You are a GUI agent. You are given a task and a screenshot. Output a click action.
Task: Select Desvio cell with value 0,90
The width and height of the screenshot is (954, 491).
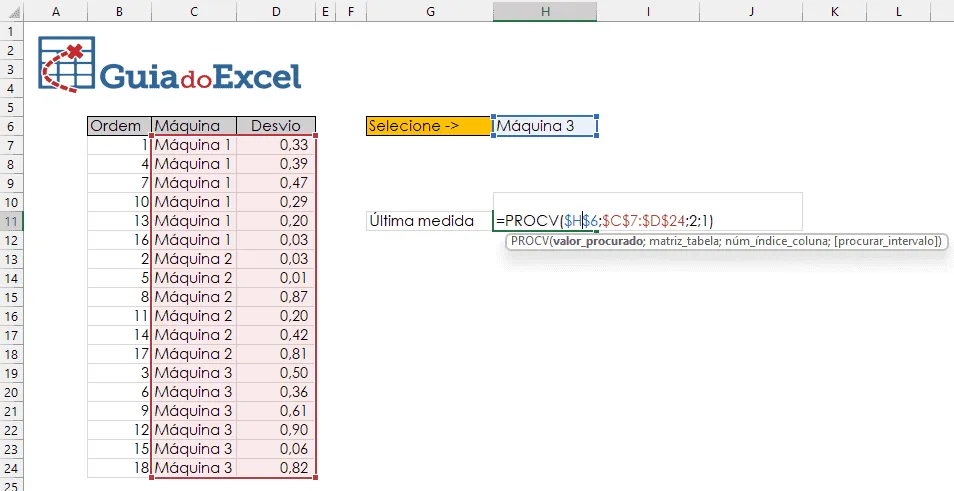click(276, 430)
